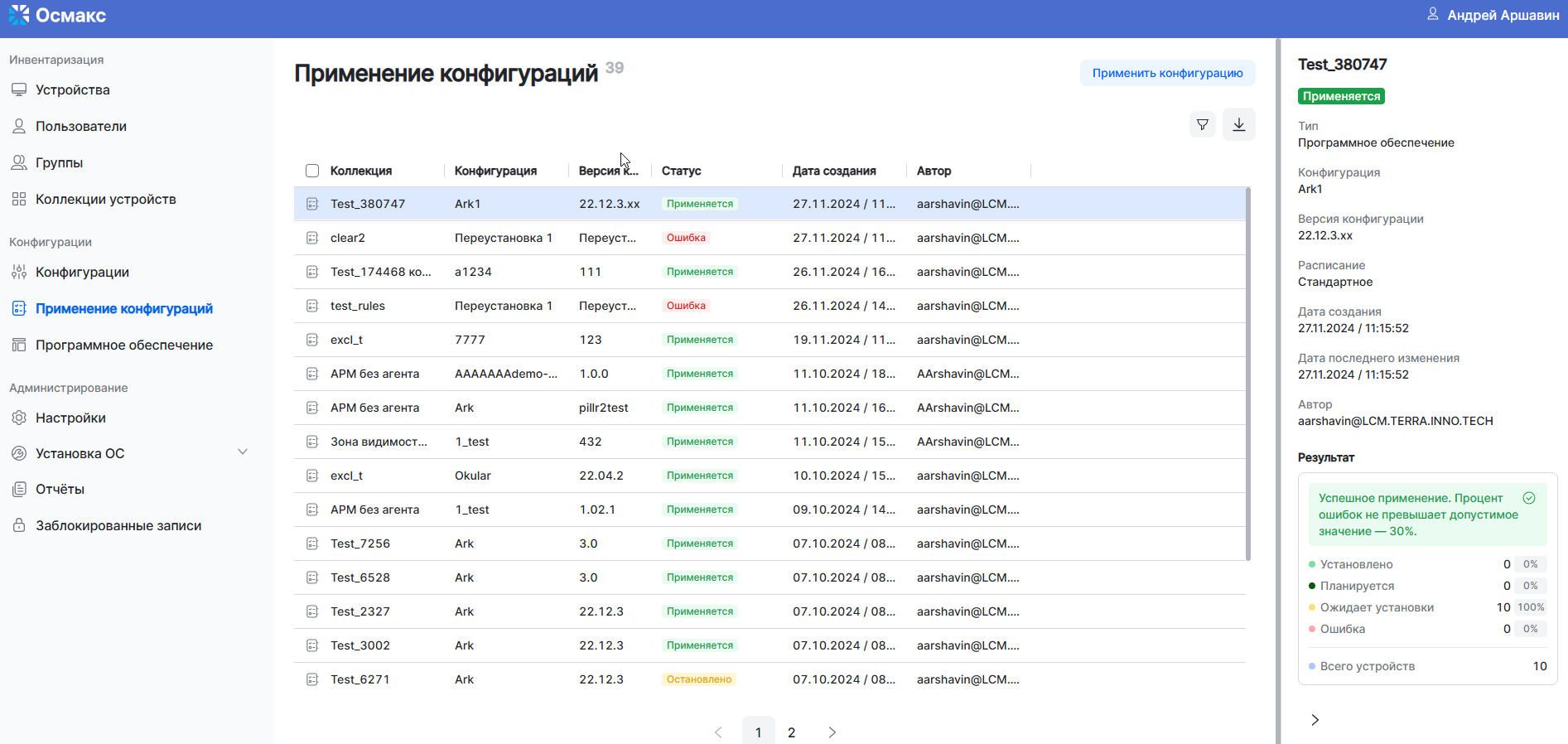1568x744 pixels.
Task: Open Устройства via its monitor icon
Action: pos(19,89)
